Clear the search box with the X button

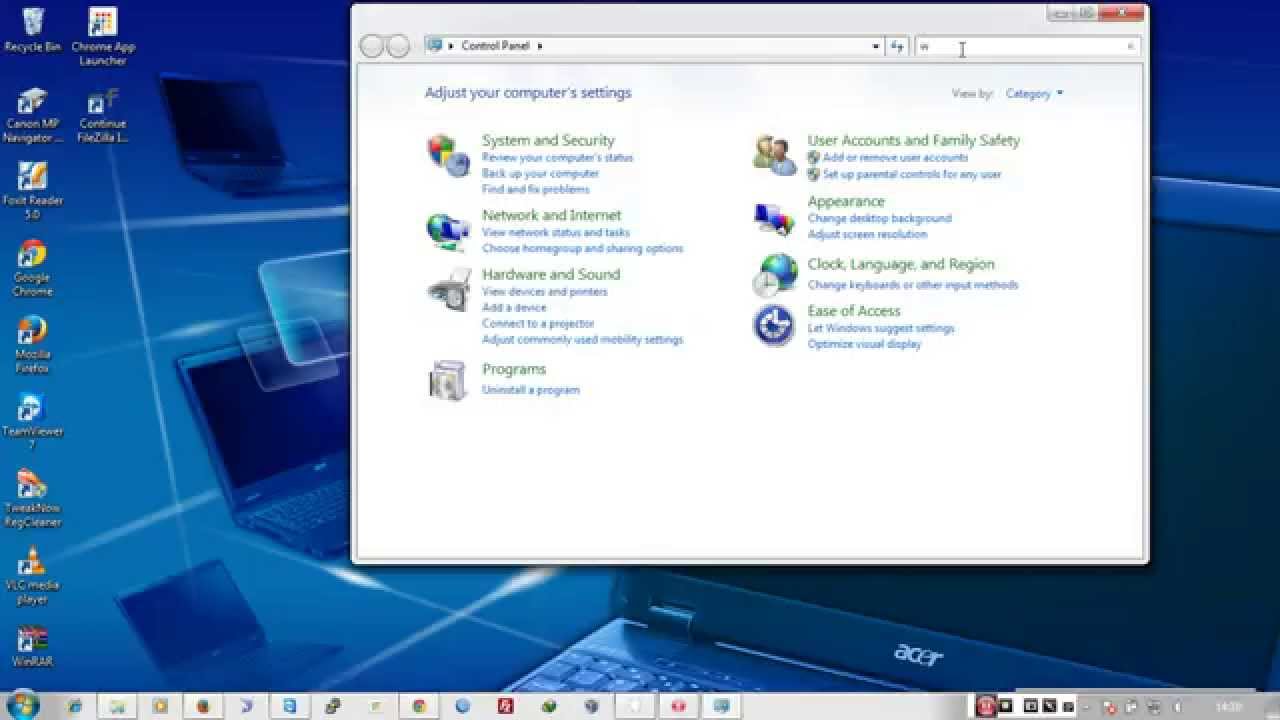(x=1131, y=46)
